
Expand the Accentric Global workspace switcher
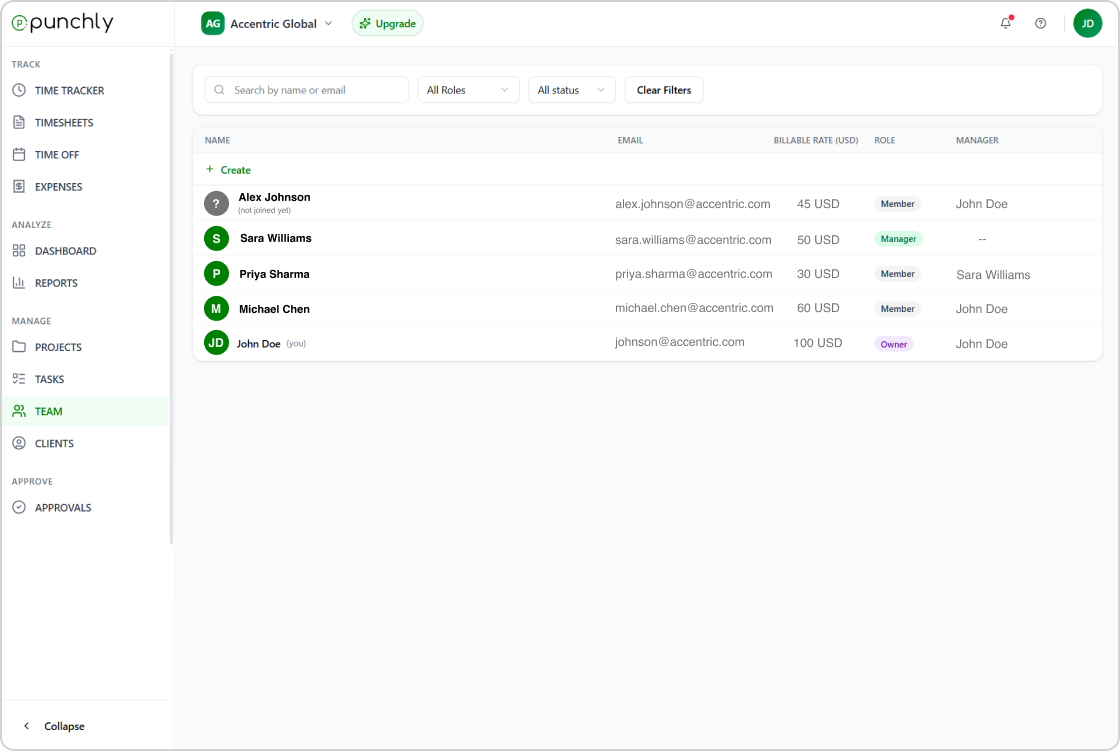tap(268, 23)
